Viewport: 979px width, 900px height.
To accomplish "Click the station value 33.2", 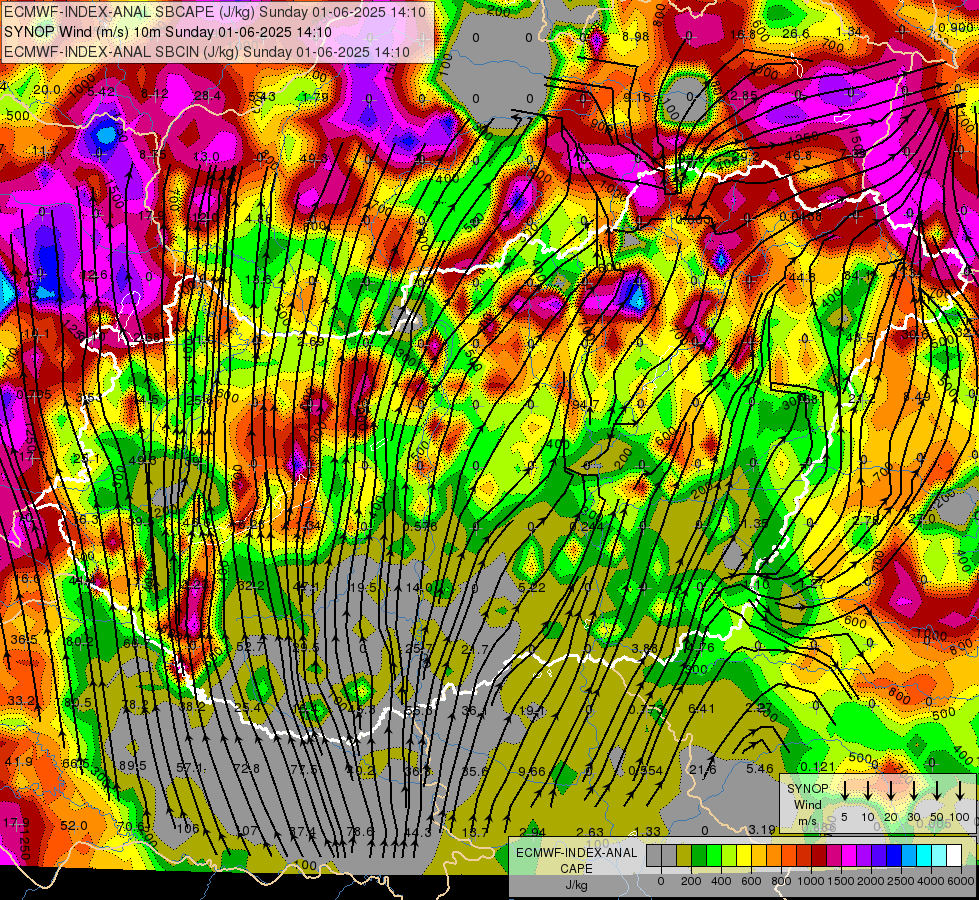I will click(21, 701).
